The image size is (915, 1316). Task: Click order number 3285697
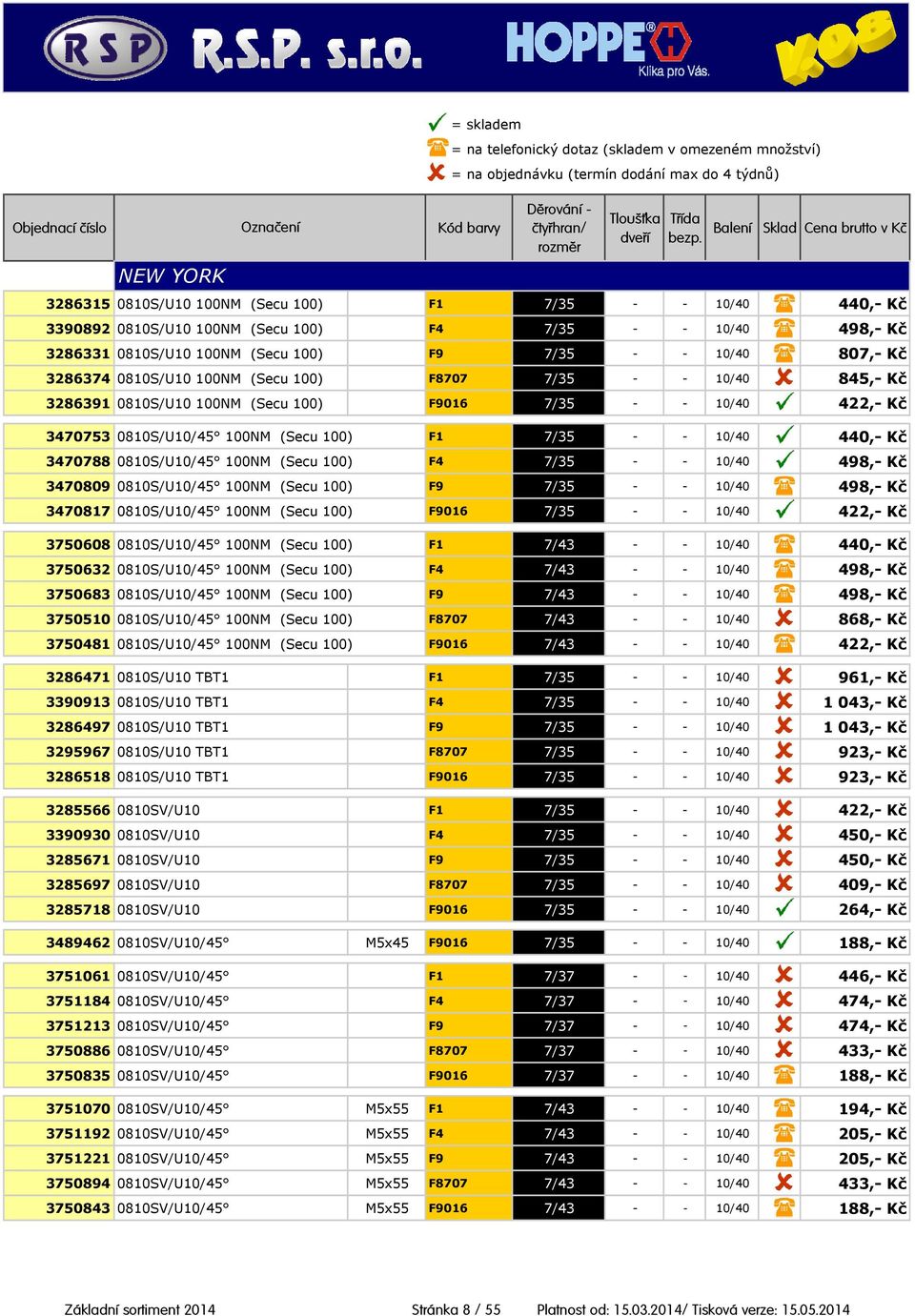pos(78,884)
